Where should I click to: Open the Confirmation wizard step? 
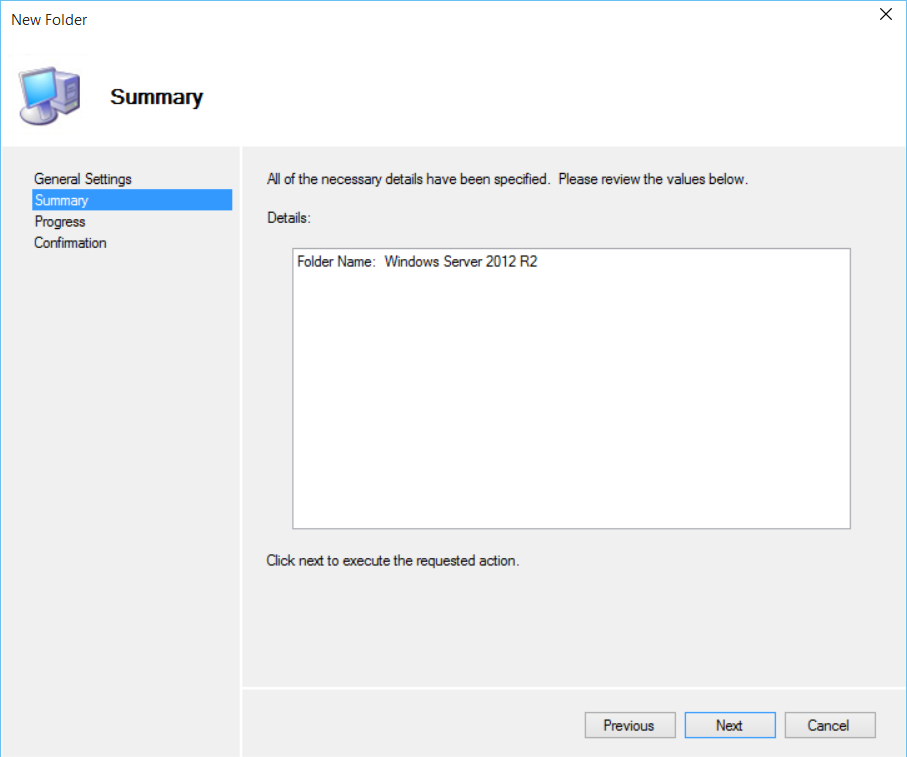pos(70,242)
